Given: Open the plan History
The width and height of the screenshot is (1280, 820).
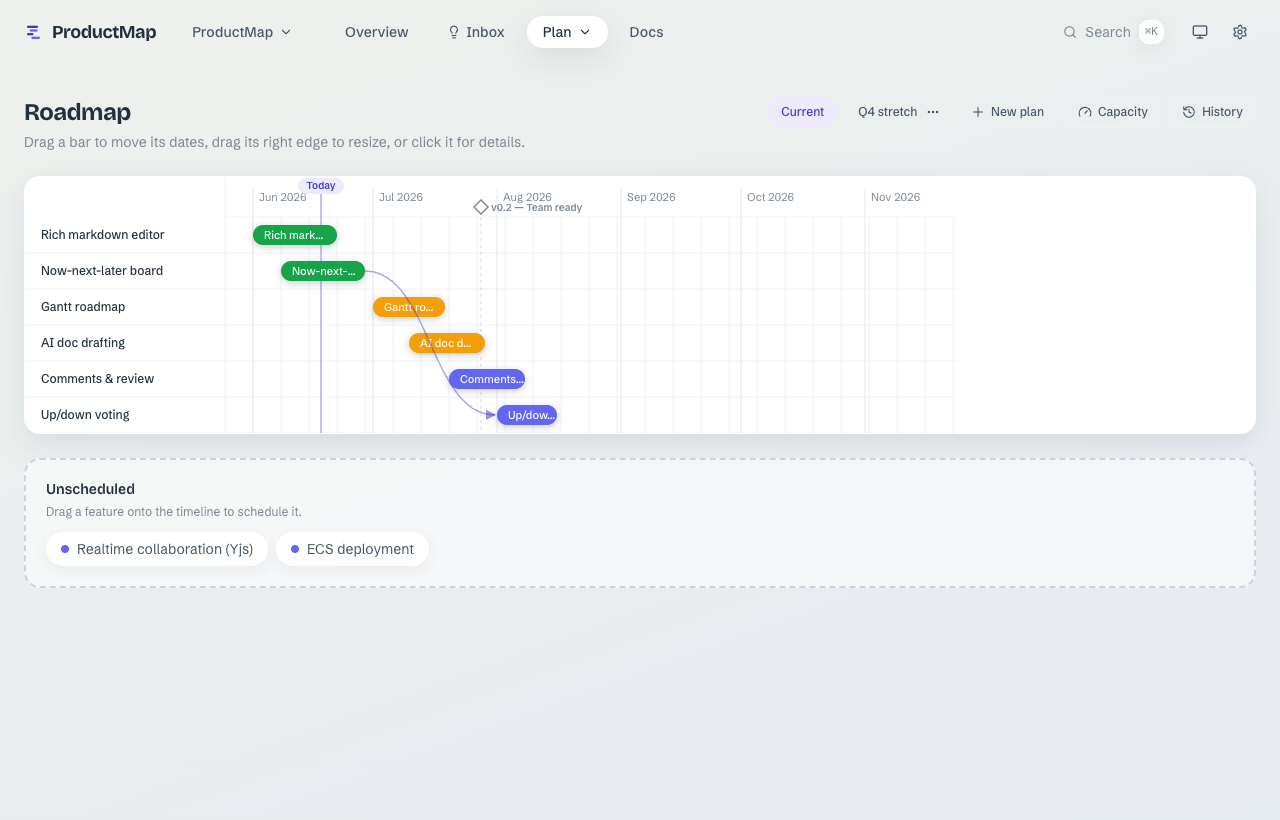Looking at the screenshot, I should [1213, 112].
